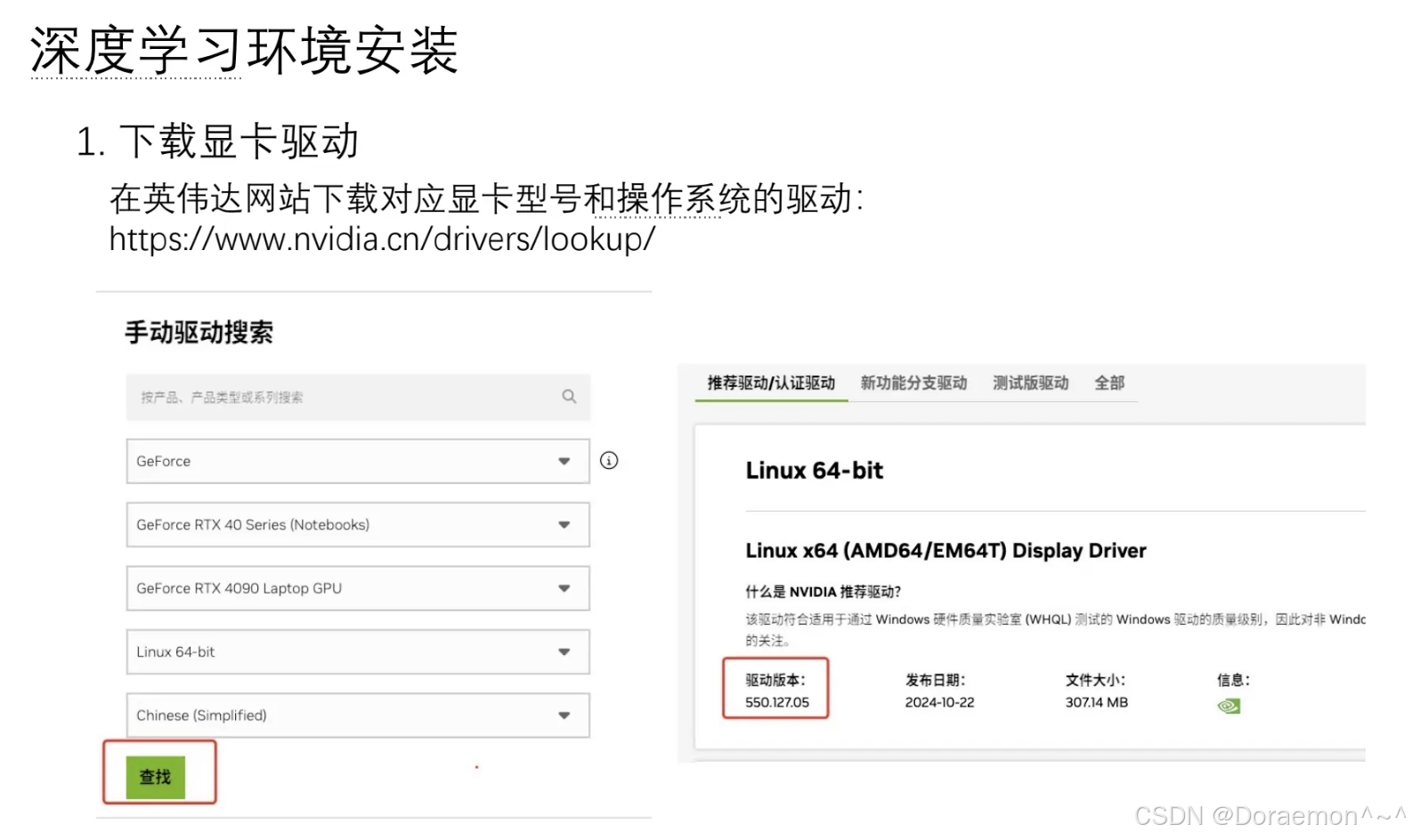The height and width of the screenshot is (840, 1412).
Task: Click the file size 307.14 MB
Action: [1096, 702]
